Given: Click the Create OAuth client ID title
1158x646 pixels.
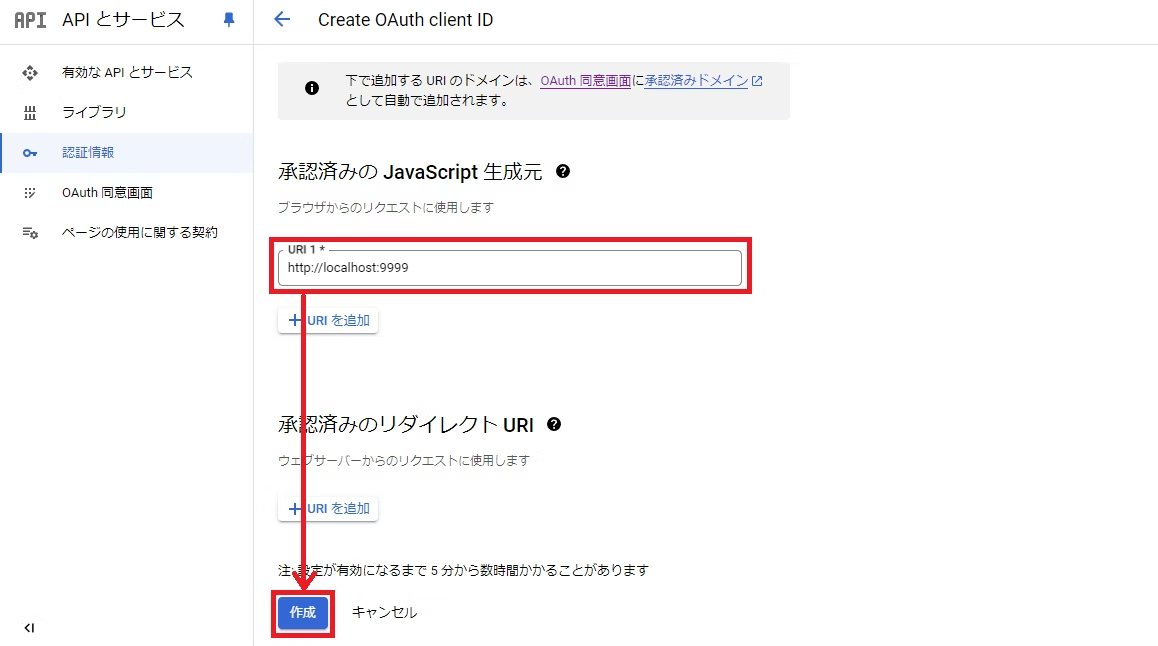Looking at the screenshot, I should point(405,20).
